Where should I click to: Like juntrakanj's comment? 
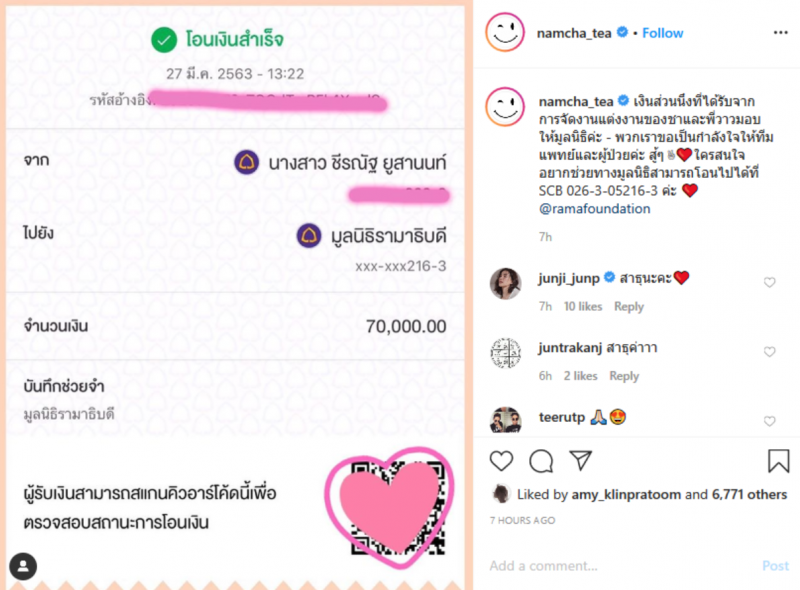[769, 352]
